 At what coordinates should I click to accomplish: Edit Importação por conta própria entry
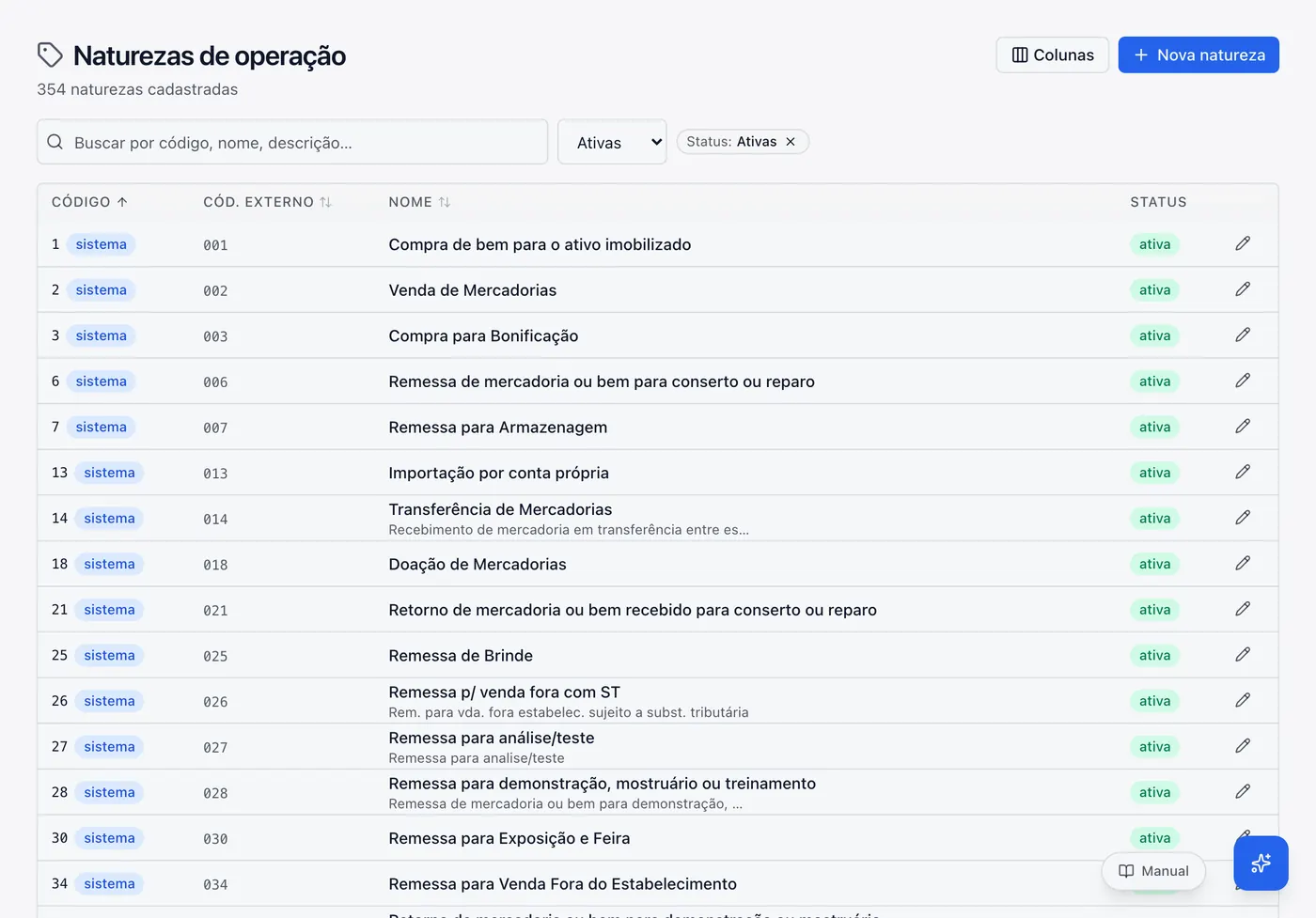tap(1243, 472)
